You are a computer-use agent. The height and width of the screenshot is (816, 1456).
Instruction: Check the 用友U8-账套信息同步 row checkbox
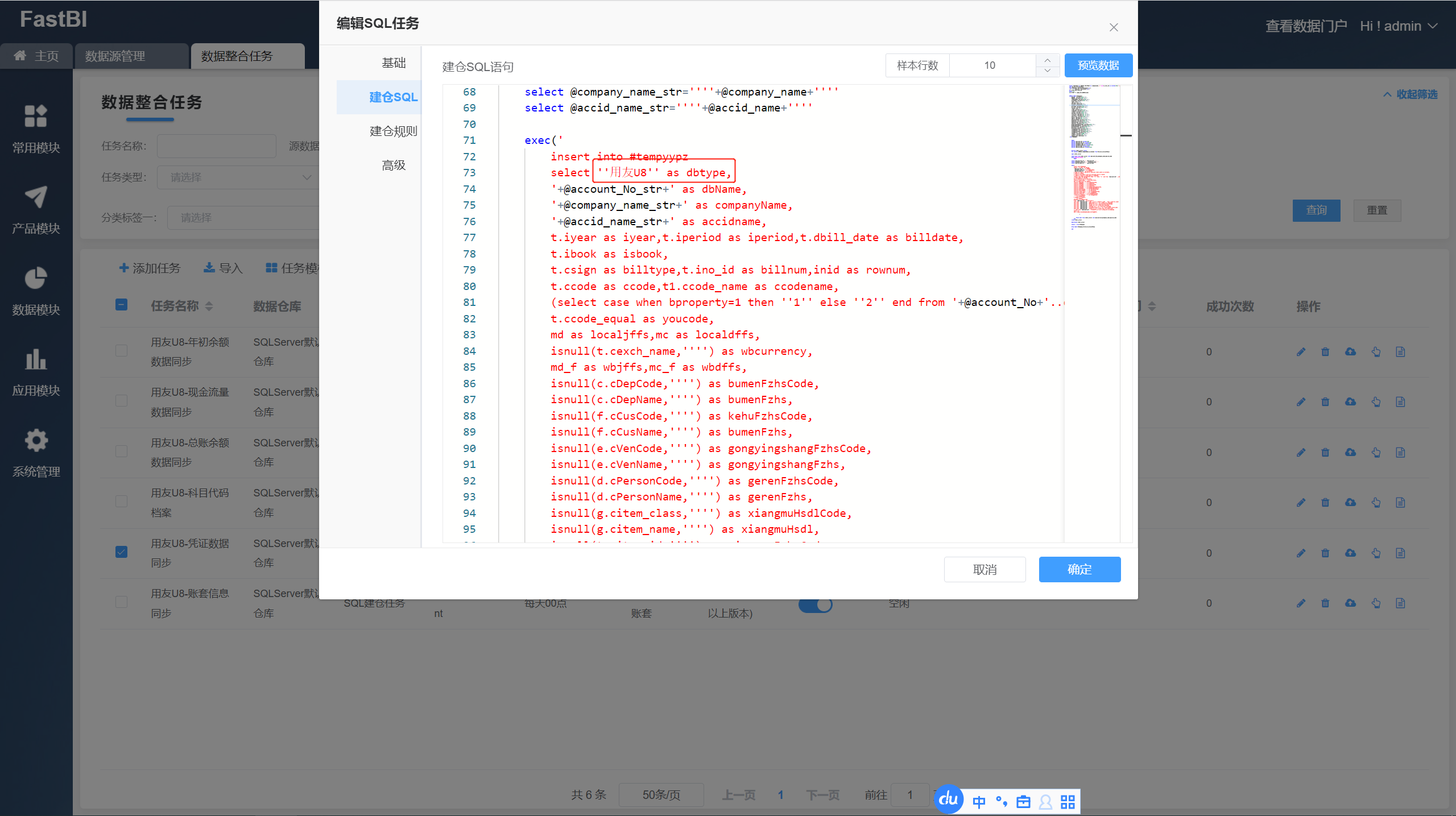[x=121, y=602]
